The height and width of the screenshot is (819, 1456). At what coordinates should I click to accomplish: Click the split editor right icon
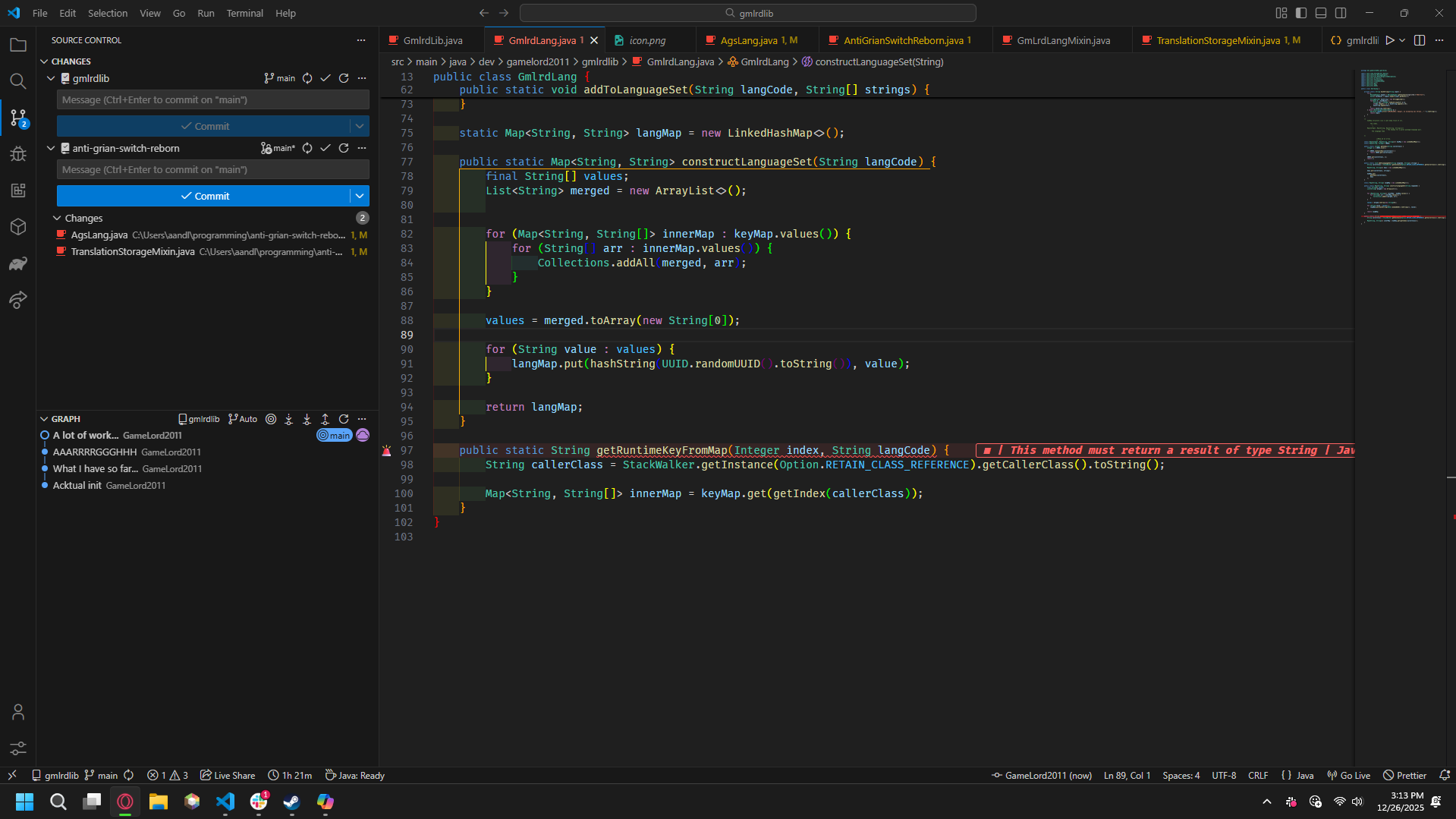(1420, 40)
